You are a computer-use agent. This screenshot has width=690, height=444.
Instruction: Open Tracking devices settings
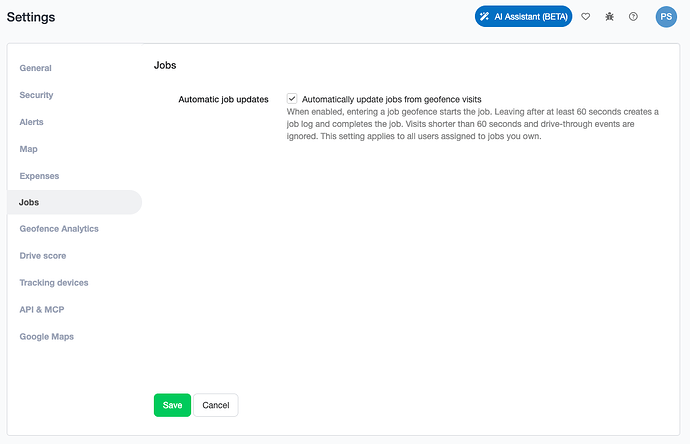point(54,283)
